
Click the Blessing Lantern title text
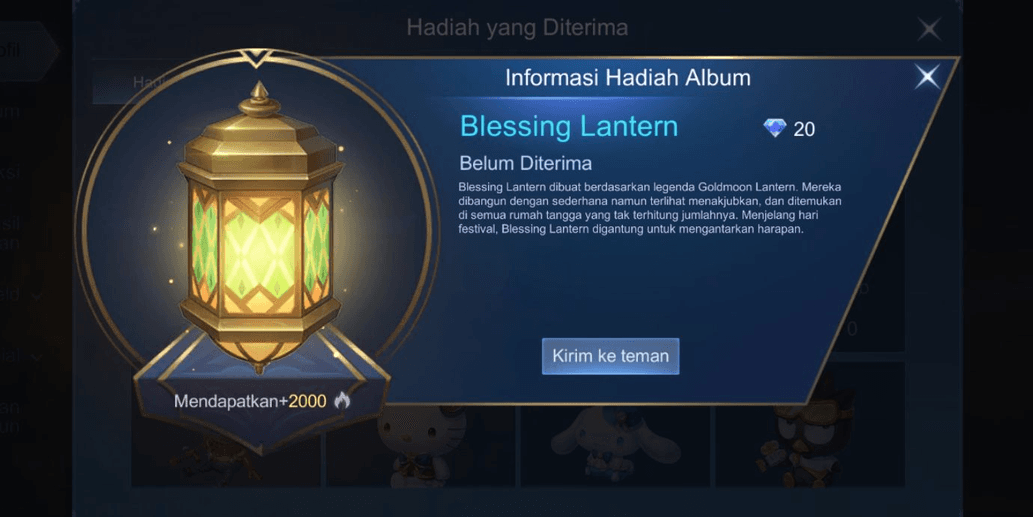(x=569, y=126)
